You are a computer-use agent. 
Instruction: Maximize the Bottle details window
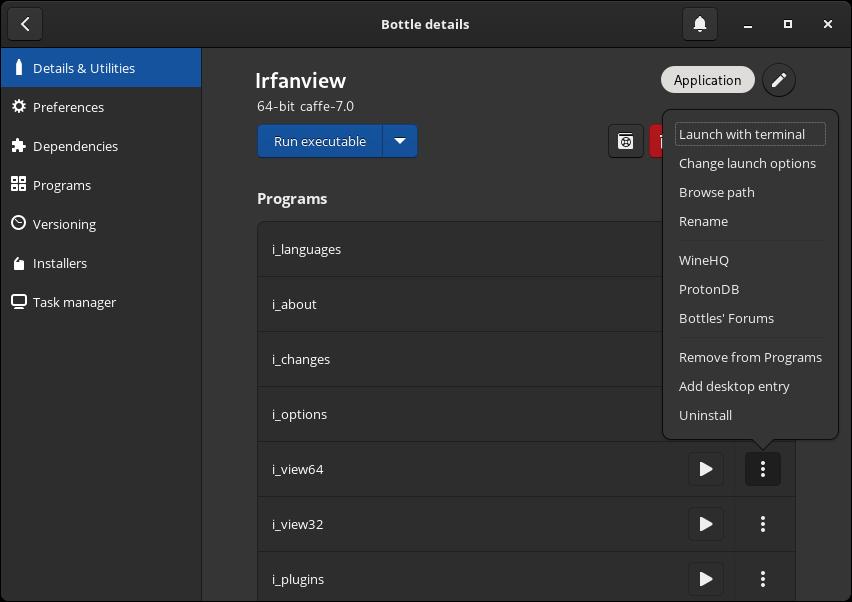coord(788,24)
